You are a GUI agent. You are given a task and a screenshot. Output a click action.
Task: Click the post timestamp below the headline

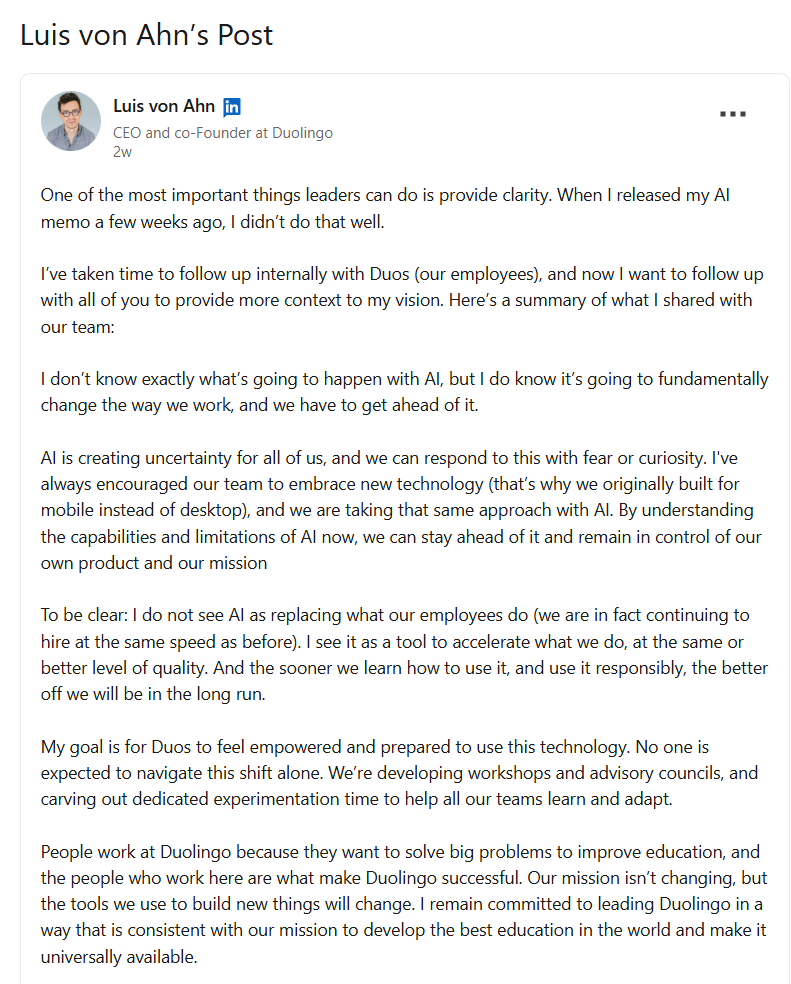(x=120, y=152)
